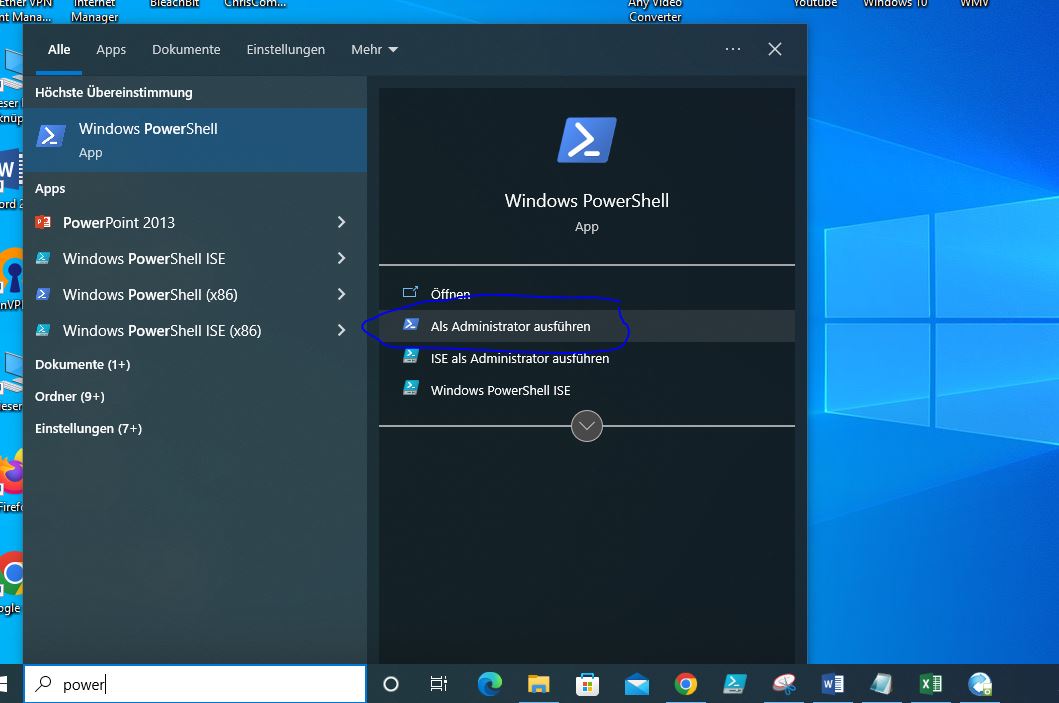Open Task View in taskbar
This screenshot has width=1059, height=703.
point(438,684)
